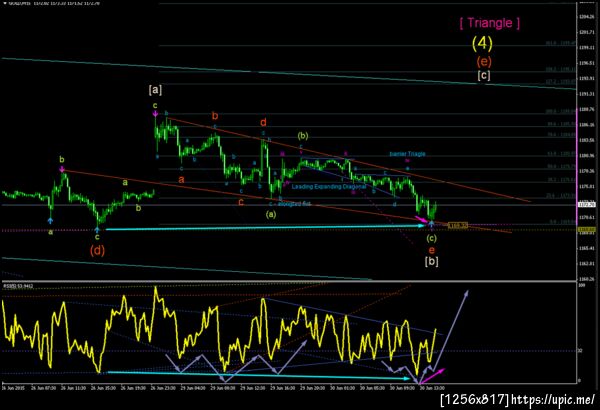Click the barrier Triangle annotation text
The image size is (600, 410).
(407, 154)
